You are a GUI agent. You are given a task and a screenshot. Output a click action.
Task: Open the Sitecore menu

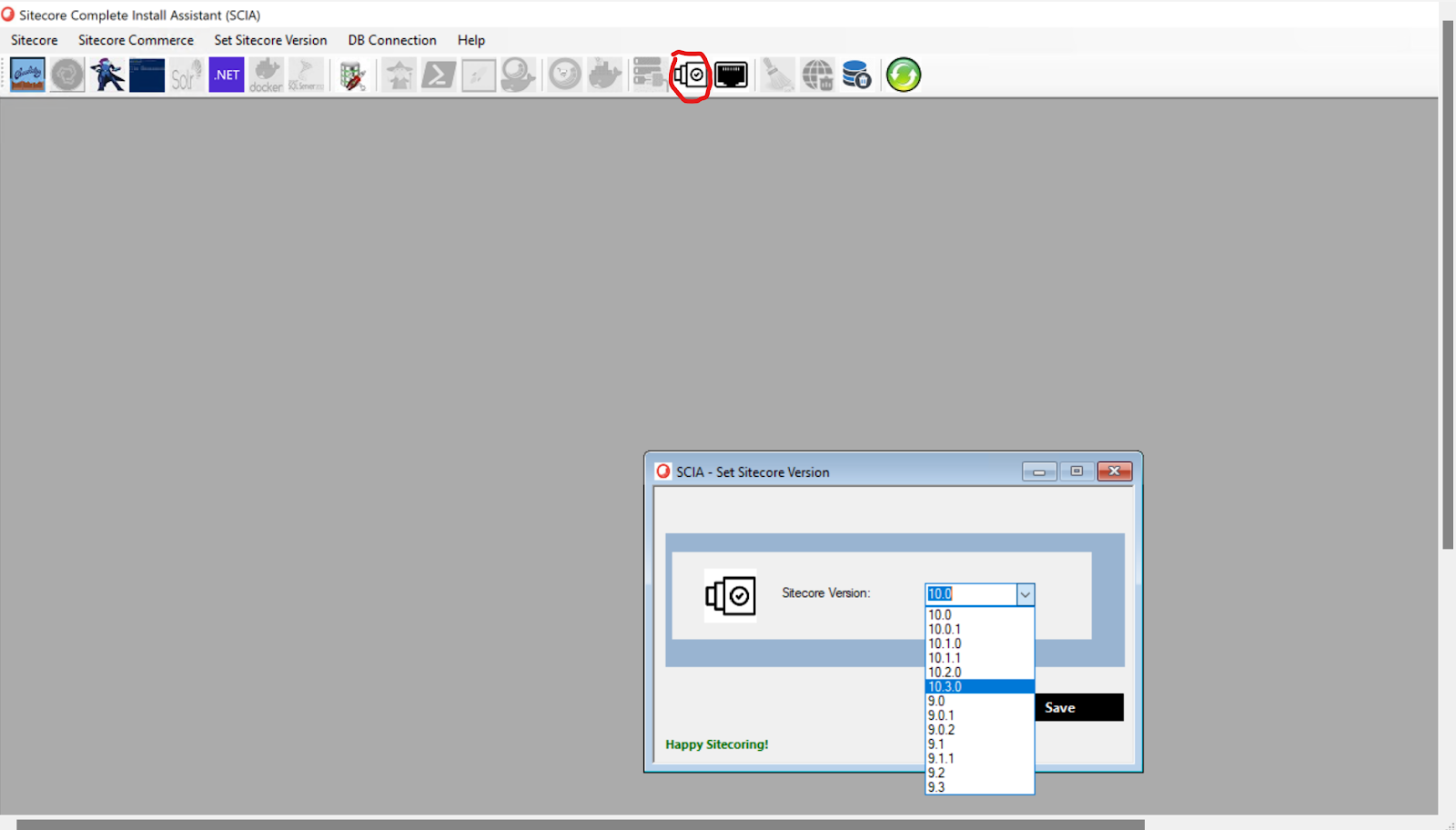tap(35, 40)
